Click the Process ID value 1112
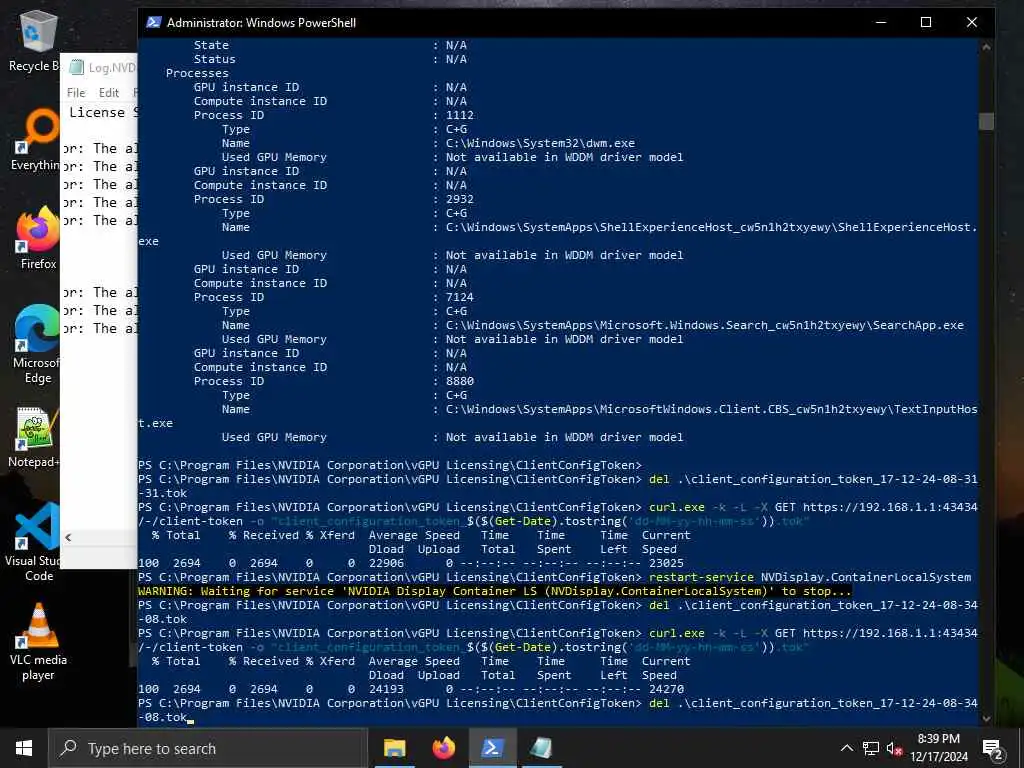Image resolution: width=1024 pixels, height=768 pixels. (460, 115)
